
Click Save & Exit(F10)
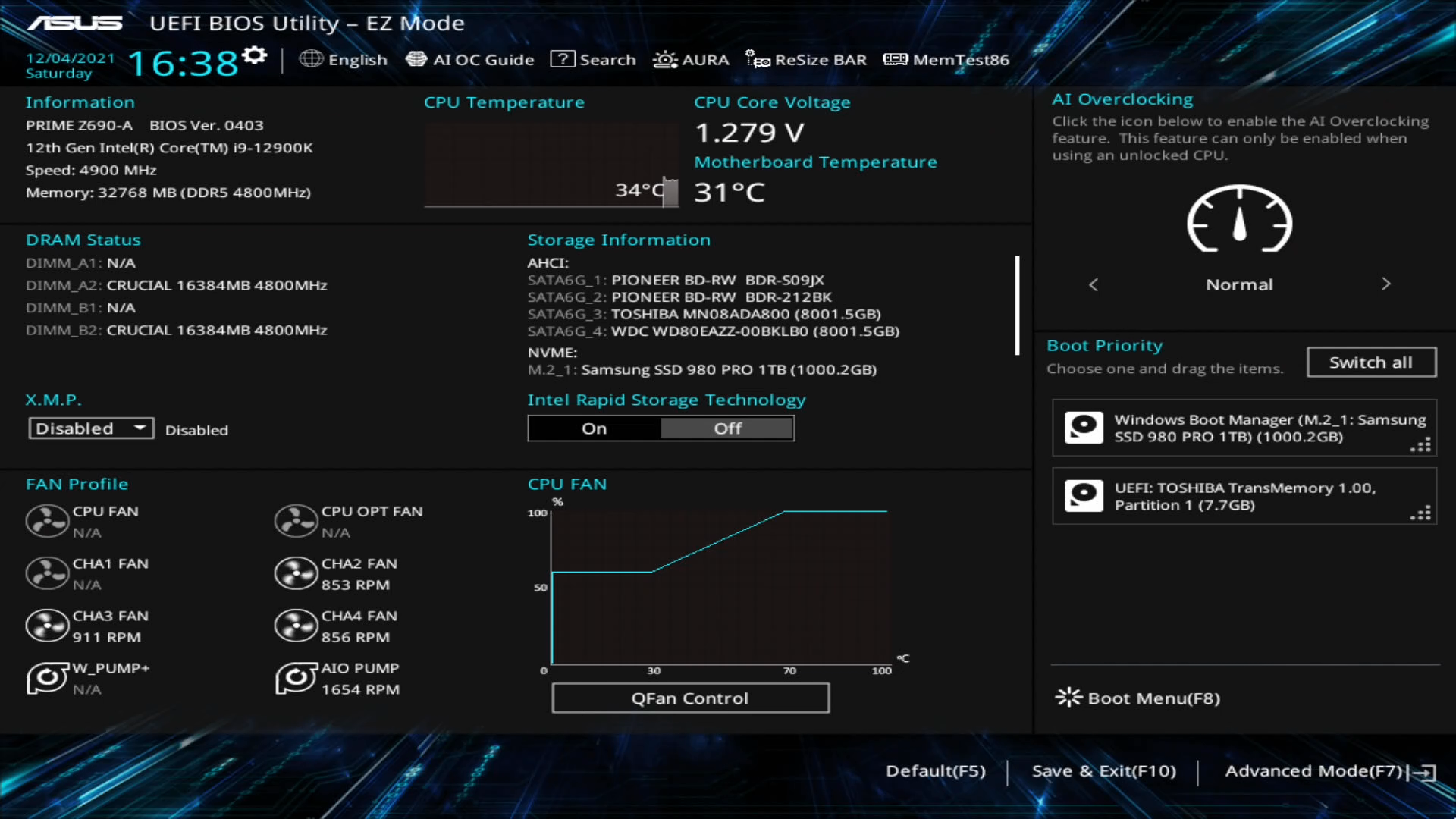(1104, 771)
